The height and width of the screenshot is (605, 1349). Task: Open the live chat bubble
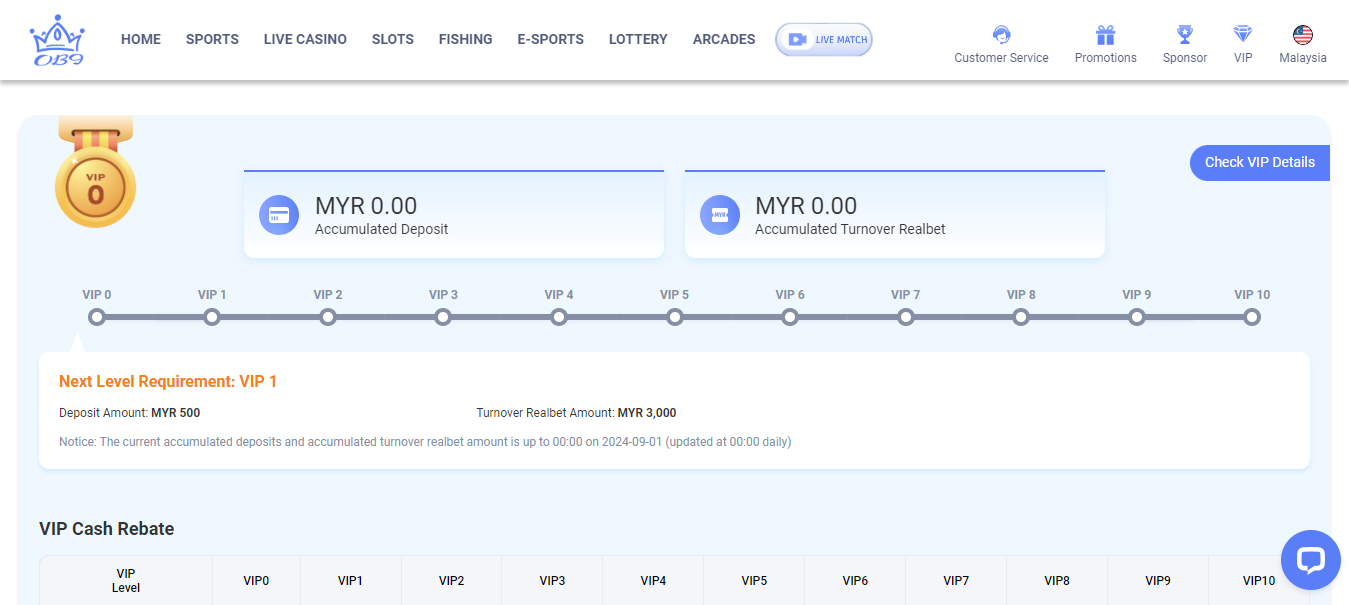pos(1310,559)
